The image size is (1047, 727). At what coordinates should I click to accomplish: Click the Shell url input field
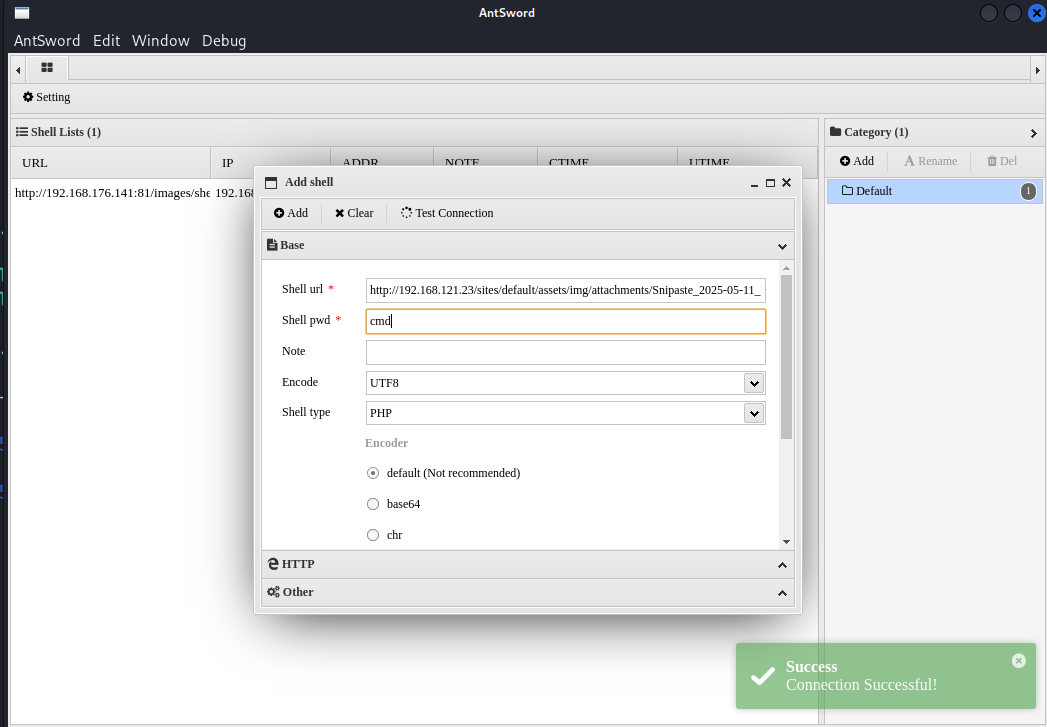click(x=566, y=290)
